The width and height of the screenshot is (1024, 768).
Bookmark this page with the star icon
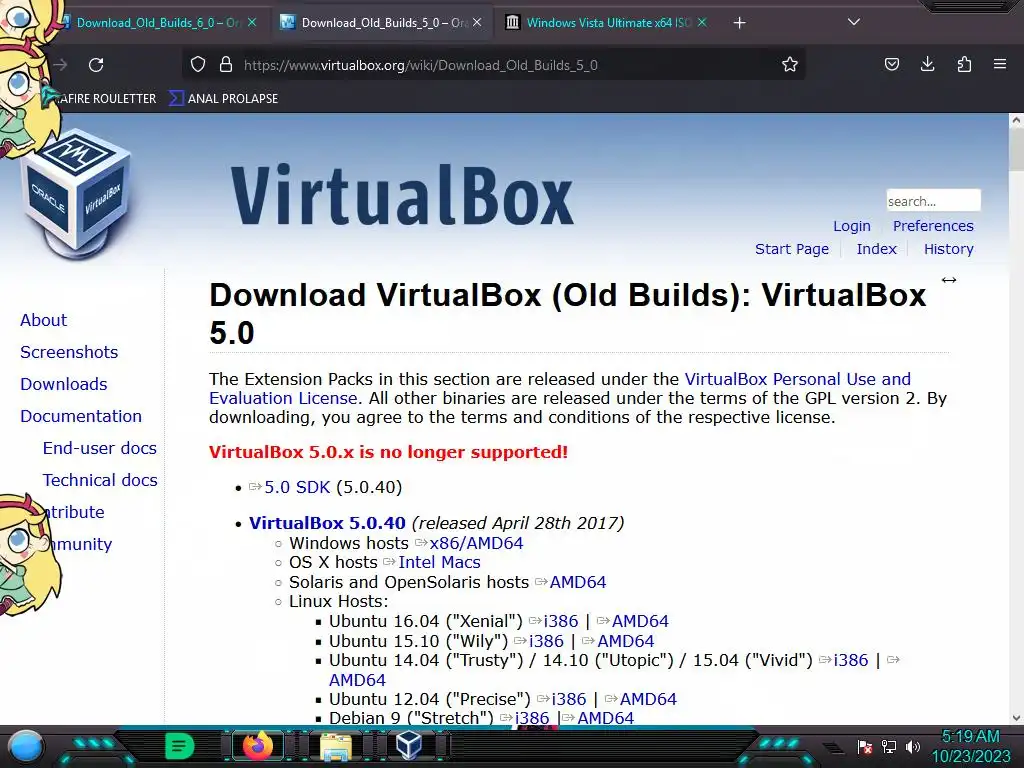coord(790,64)
